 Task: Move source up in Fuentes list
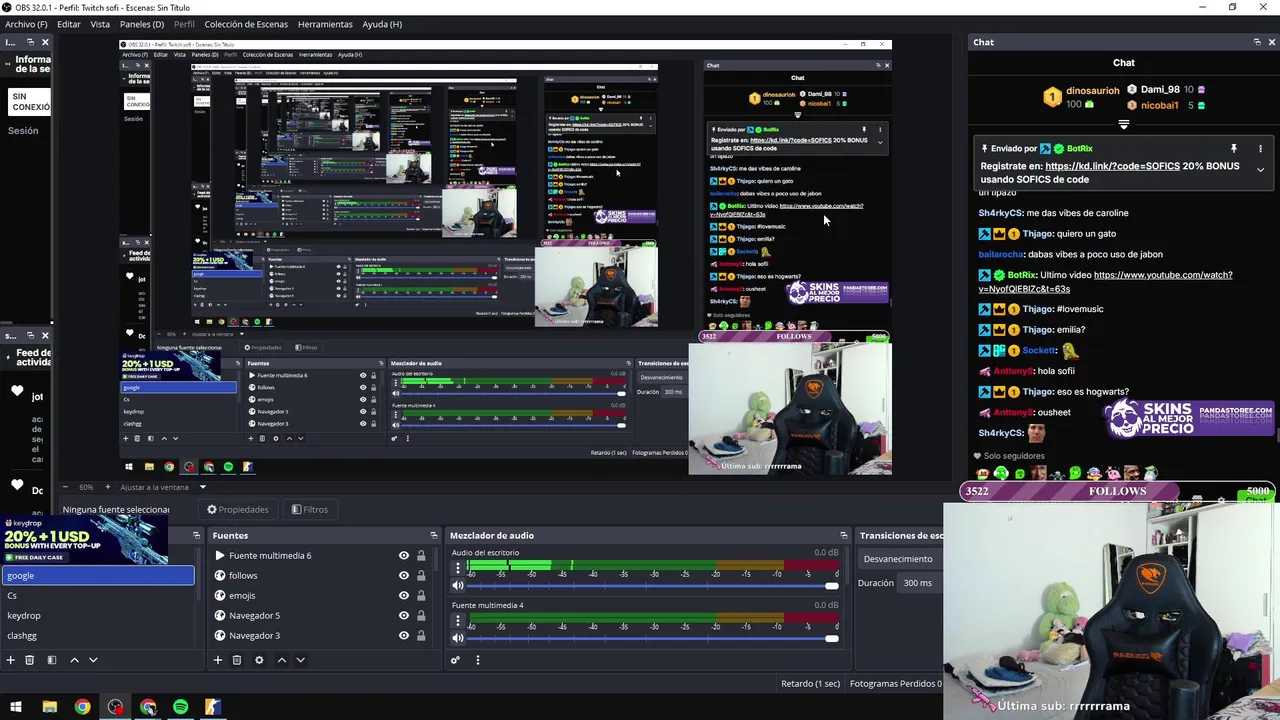(281, 660)
